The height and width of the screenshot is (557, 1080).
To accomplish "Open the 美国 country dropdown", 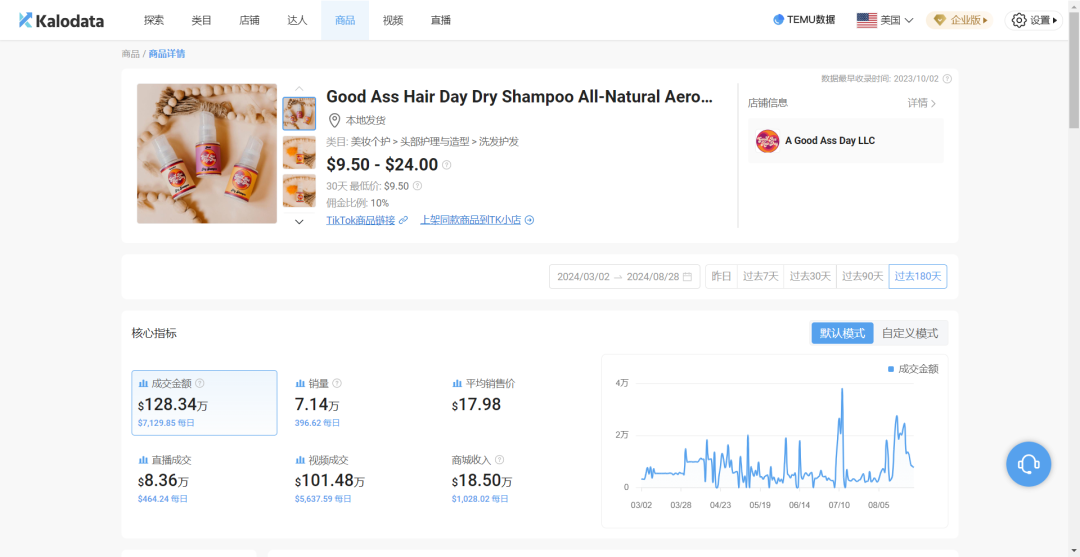I will point(885,20).
